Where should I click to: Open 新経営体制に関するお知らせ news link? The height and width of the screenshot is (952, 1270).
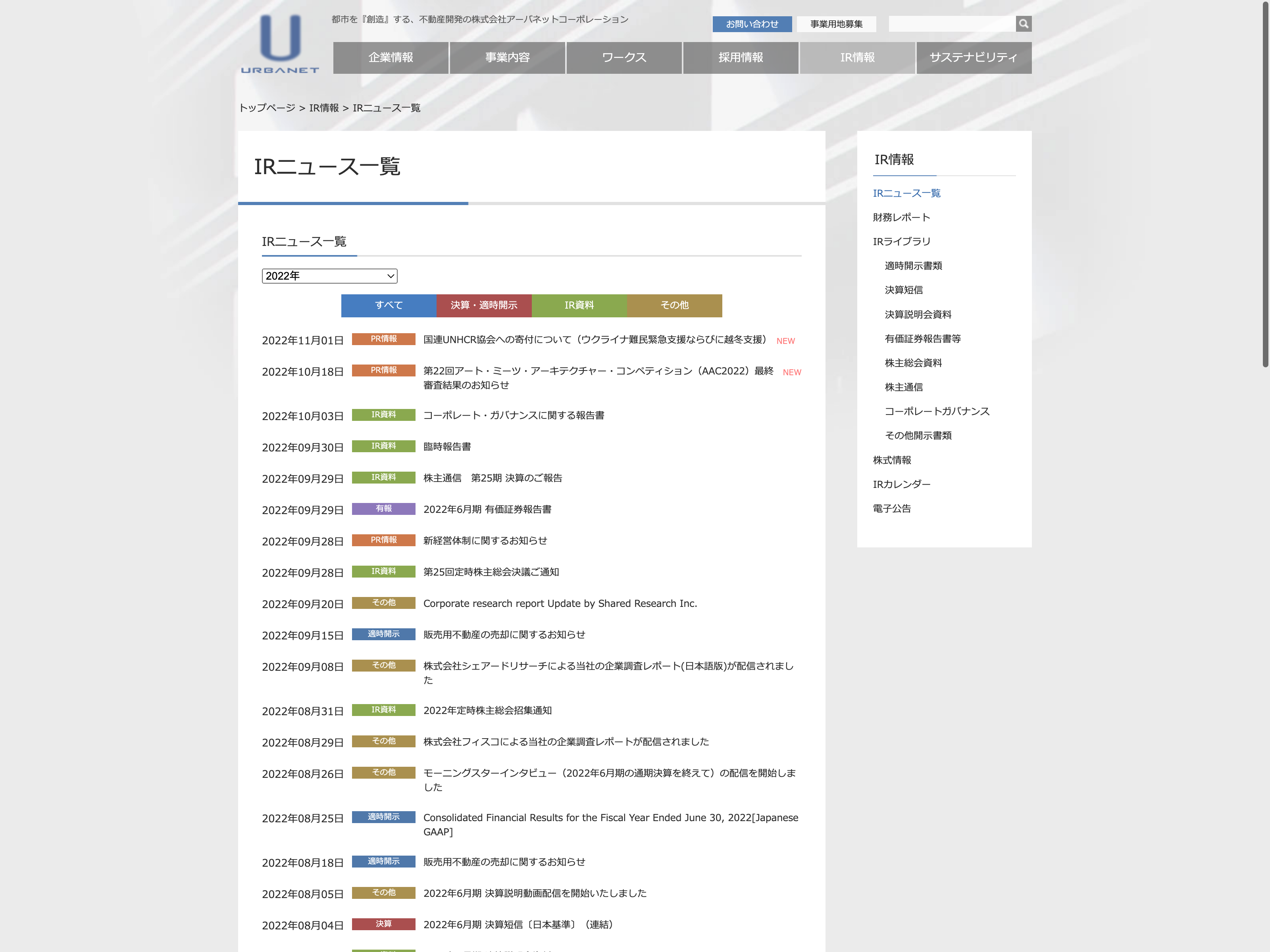click(x=485, y=541)
